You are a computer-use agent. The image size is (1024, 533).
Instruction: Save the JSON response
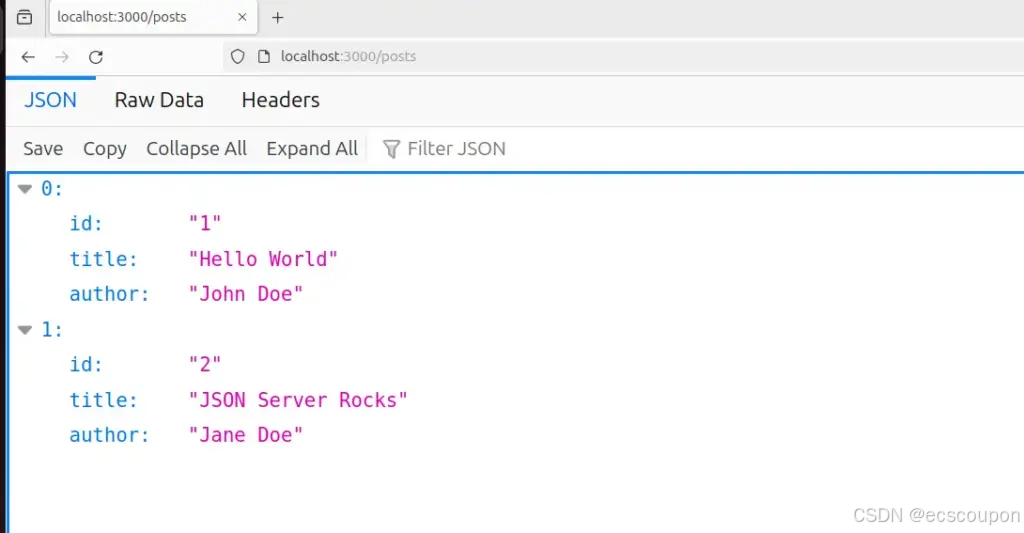(43, 149)
